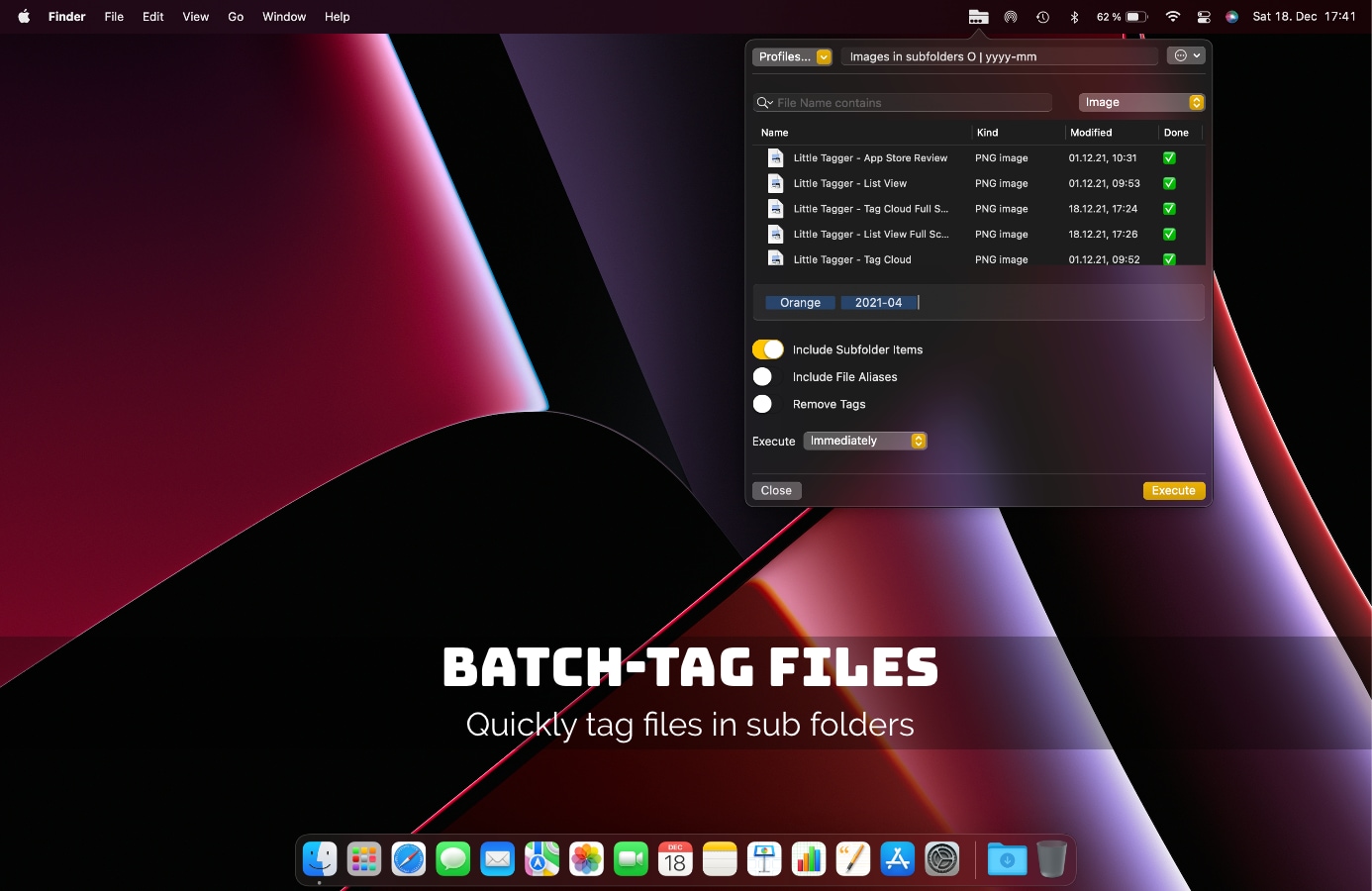The image size is (1372, 891).
Task: Open the Finder Window menu
Action: 284,16
